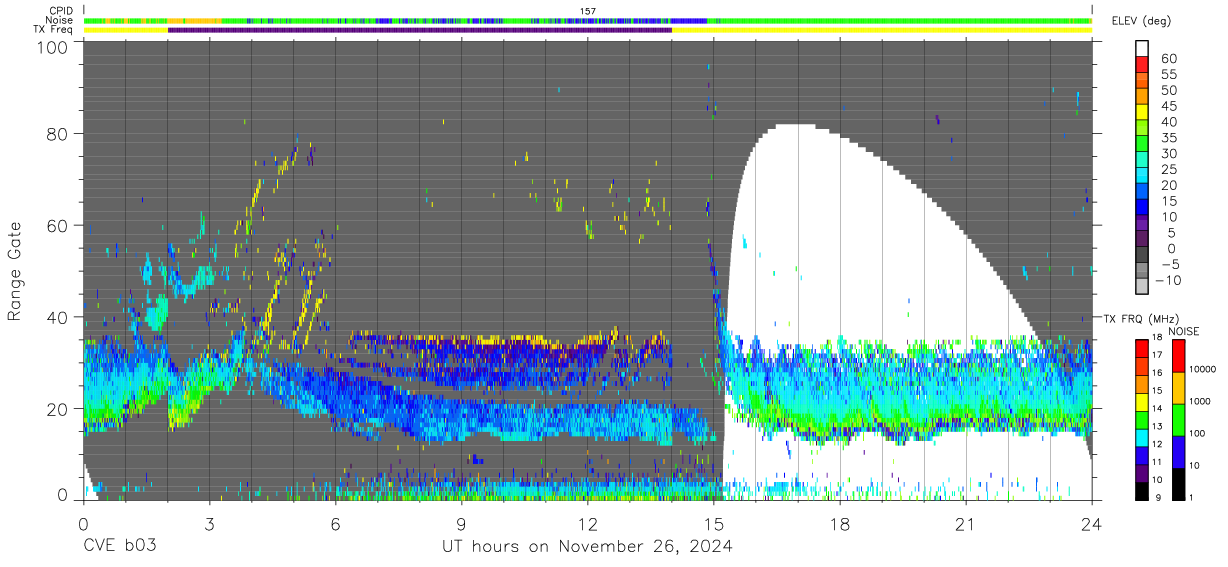Click the 'CPID' label at top left
The width and height of the screenshot is (1228, 567).
[59, 11]
